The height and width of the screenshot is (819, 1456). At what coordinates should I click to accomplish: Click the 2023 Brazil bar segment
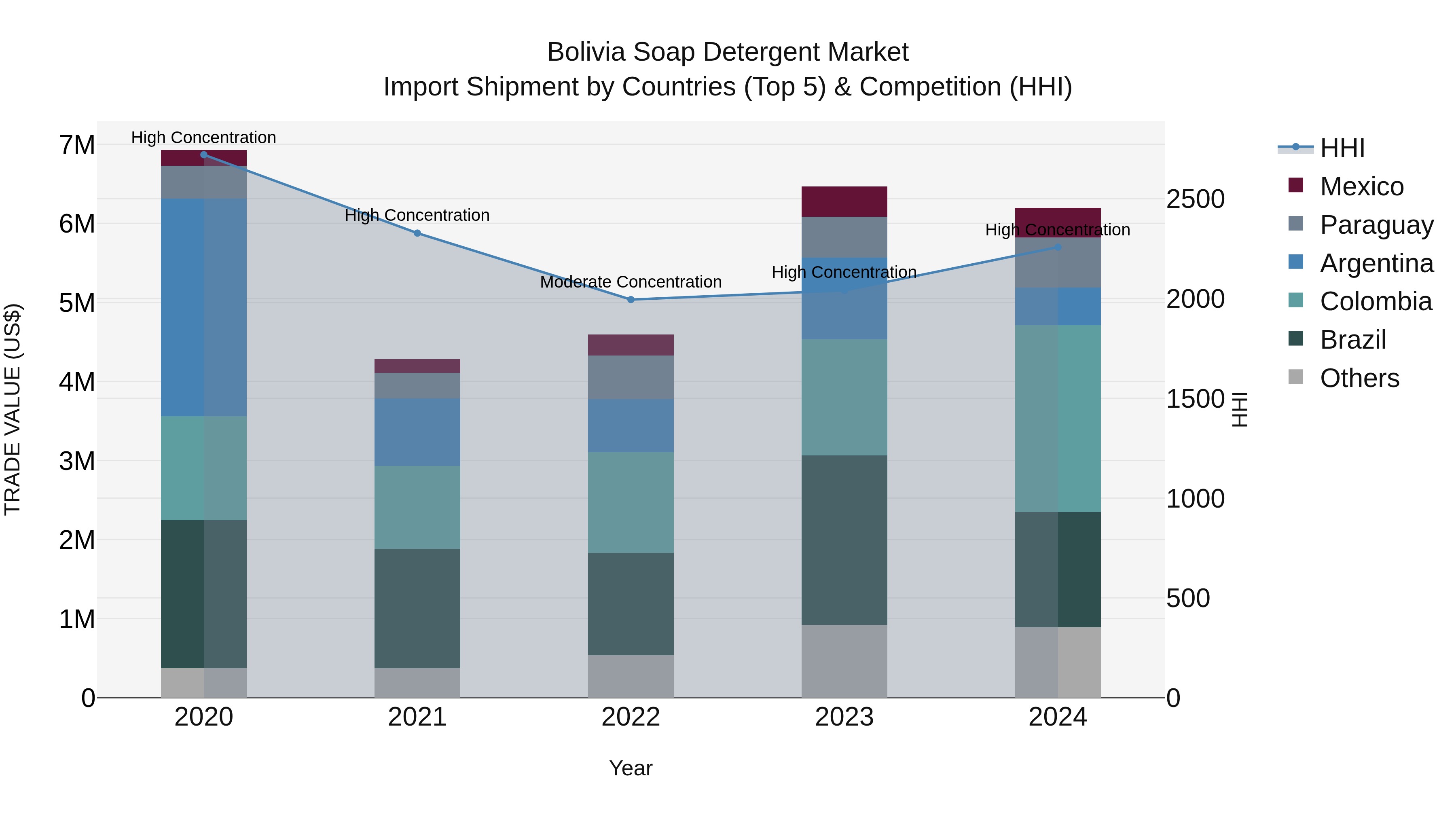[844, 540]
